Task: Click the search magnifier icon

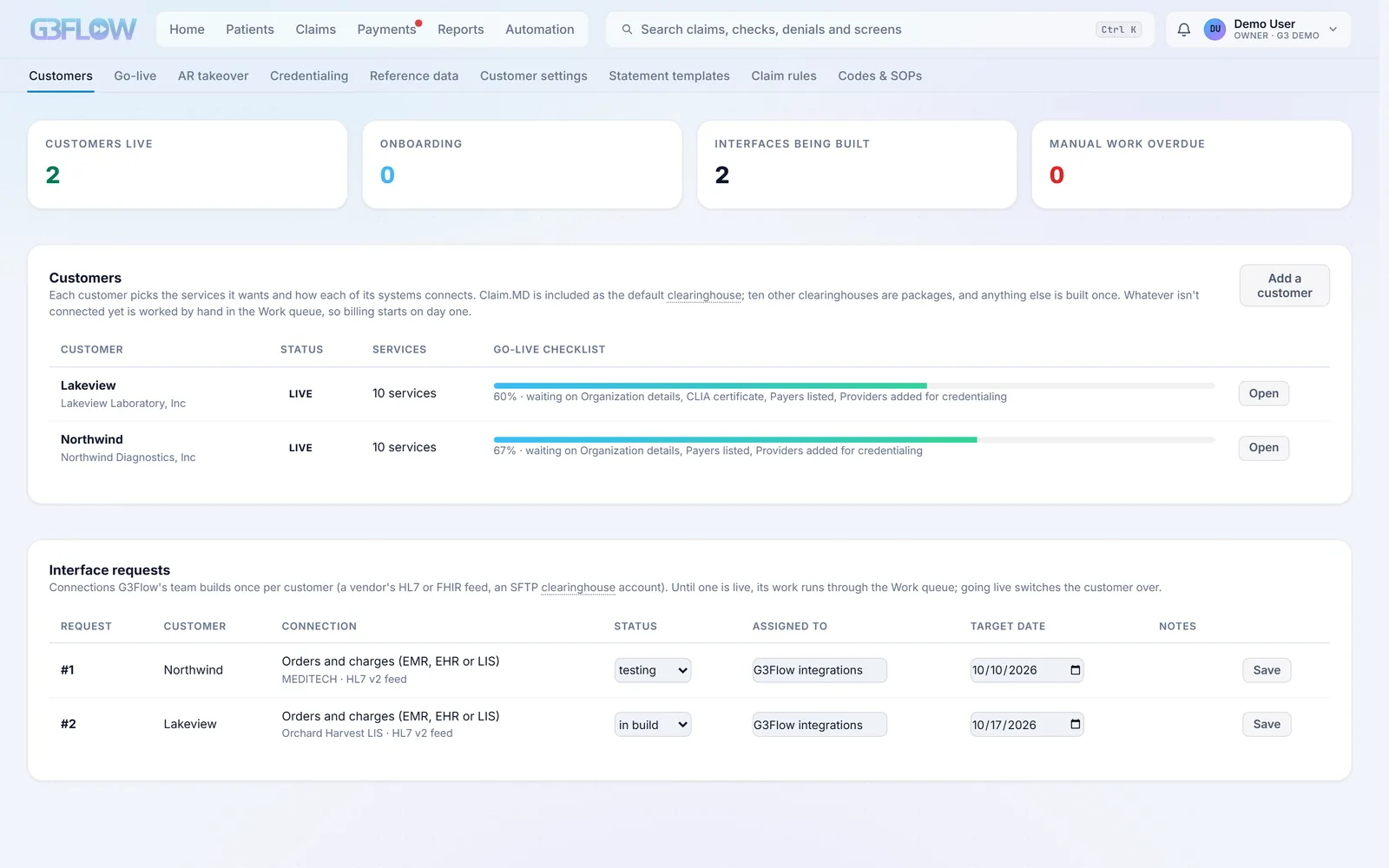Action: [x=627, y=30]
